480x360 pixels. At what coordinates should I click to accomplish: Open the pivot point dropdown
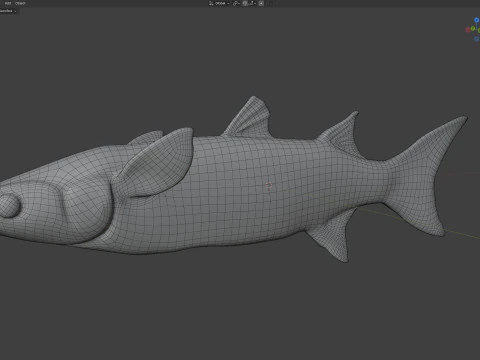(x=236, y=3)
